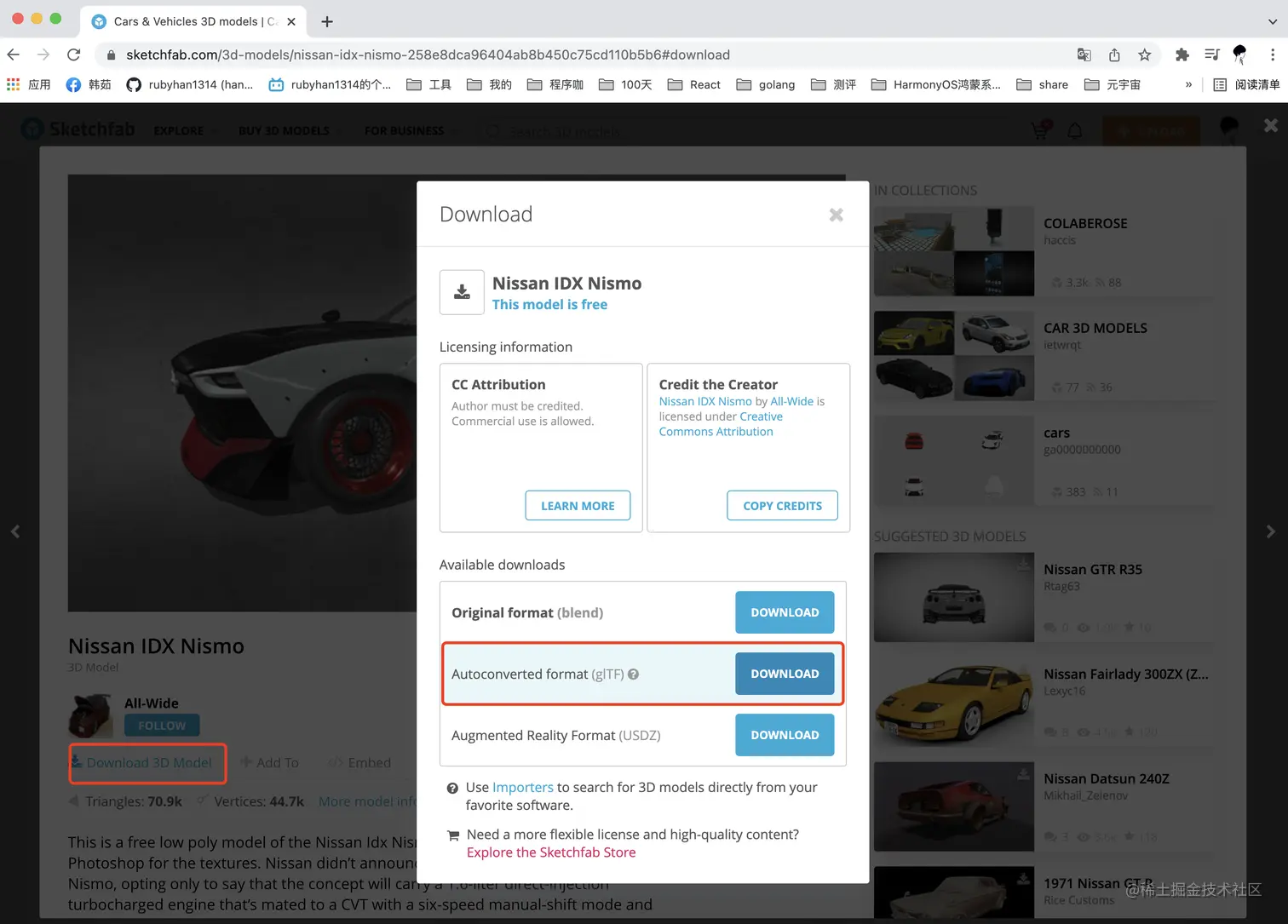Open the All-Wide link in Credit the Creator
The image size is (1288, 924).
(x=792, y=402)
